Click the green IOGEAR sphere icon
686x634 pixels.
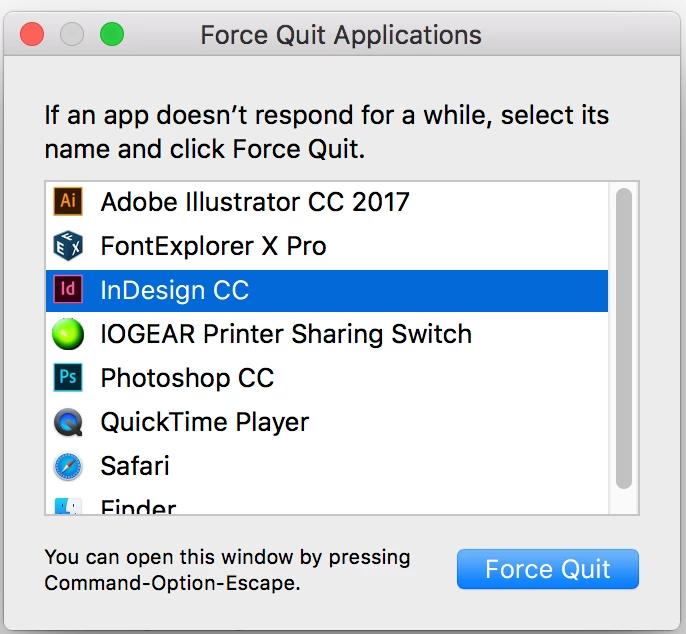(x=68, y=334)
